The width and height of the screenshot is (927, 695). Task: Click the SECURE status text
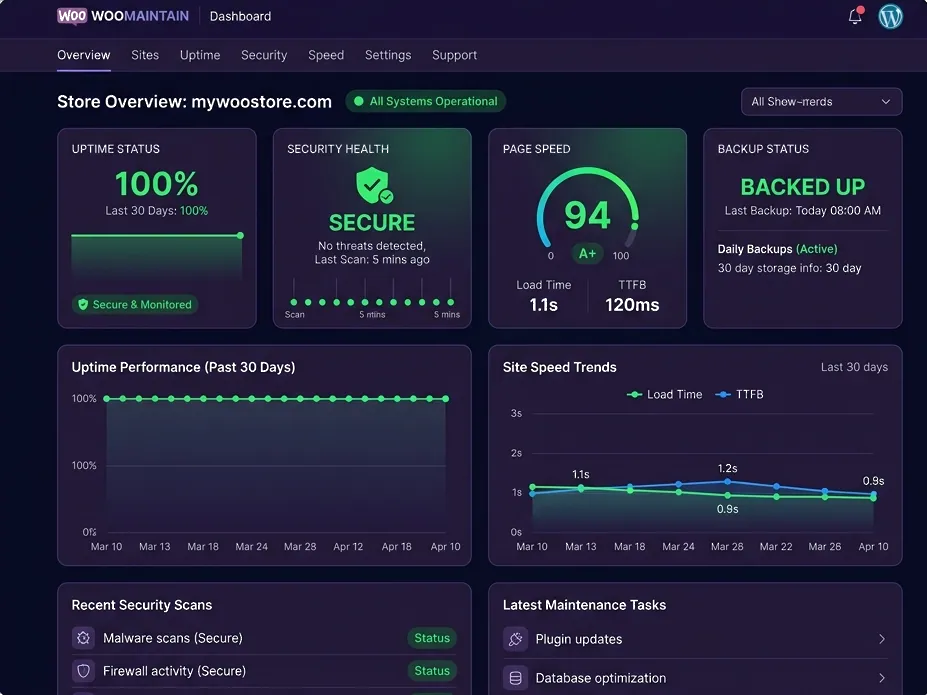coord(372,222)
